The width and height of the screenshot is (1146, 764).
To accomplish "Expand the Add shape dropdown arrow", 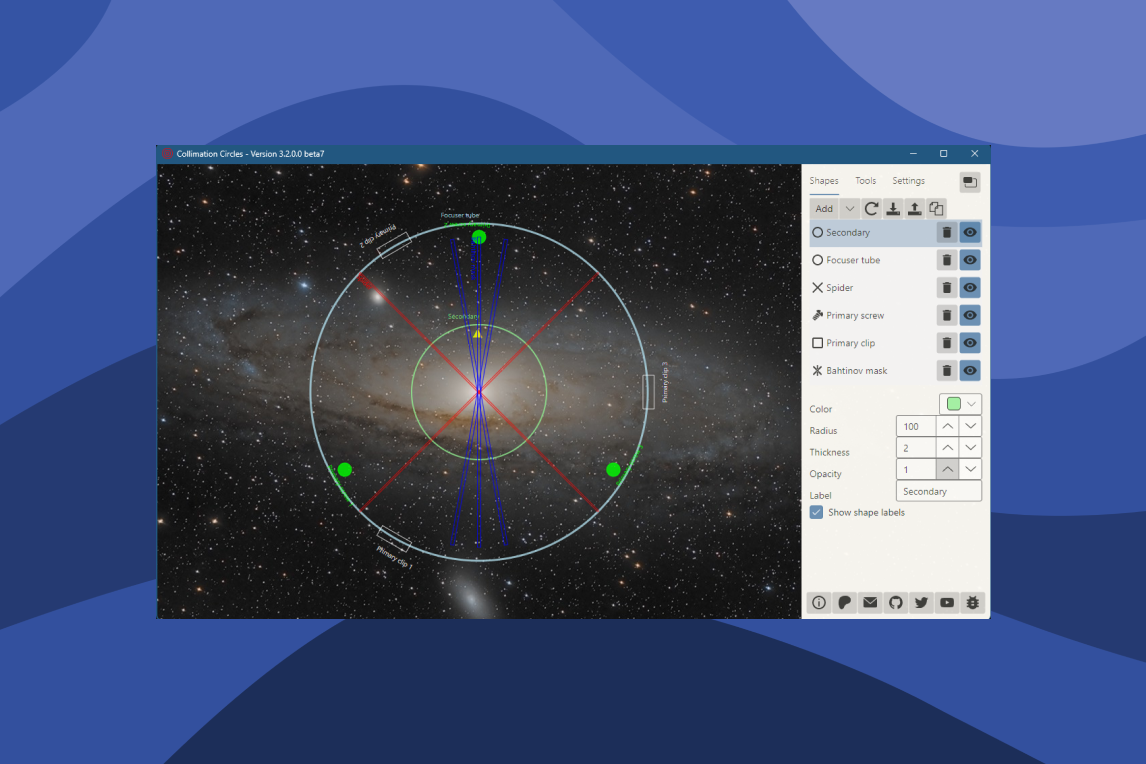I will 849,208.
